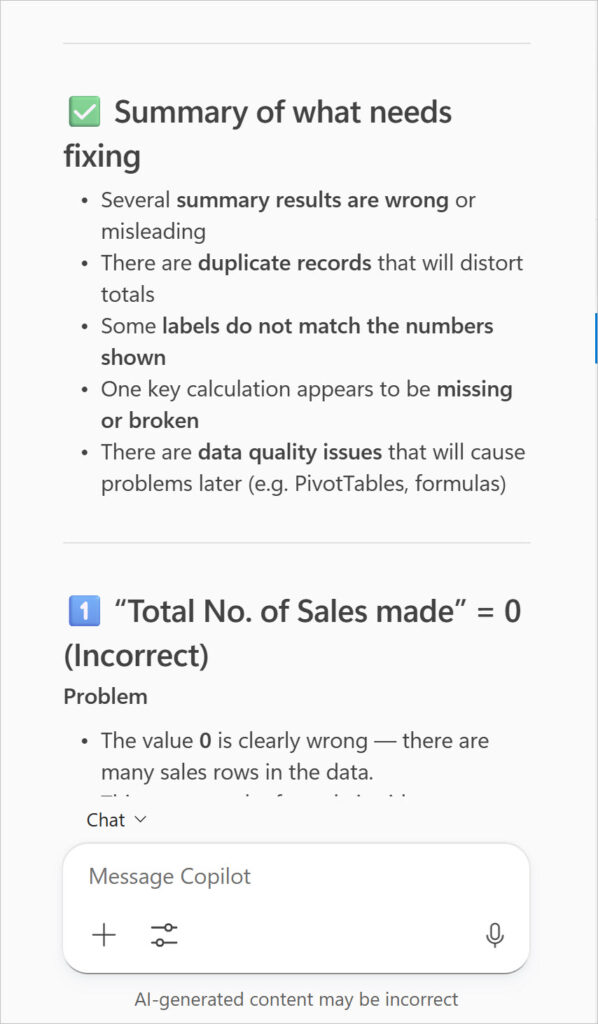
Task: Select the blue number 1 icon
Action: click(84, 610)
